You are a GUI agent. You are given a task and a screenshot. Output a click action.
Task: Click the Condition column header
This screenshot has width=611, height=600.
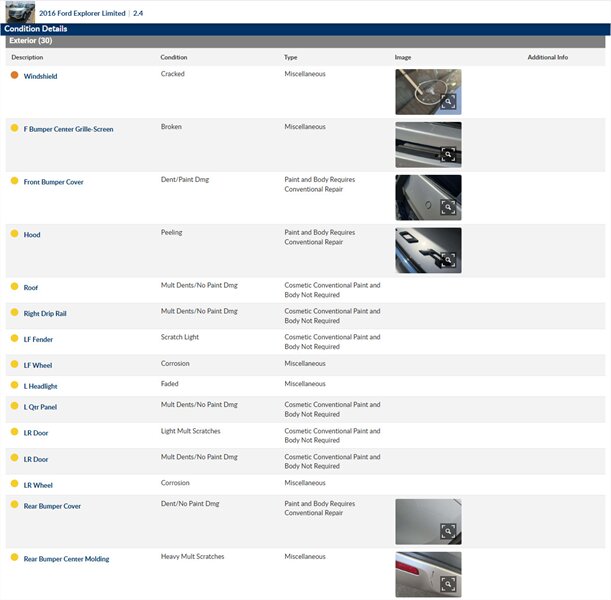point(174,57)
